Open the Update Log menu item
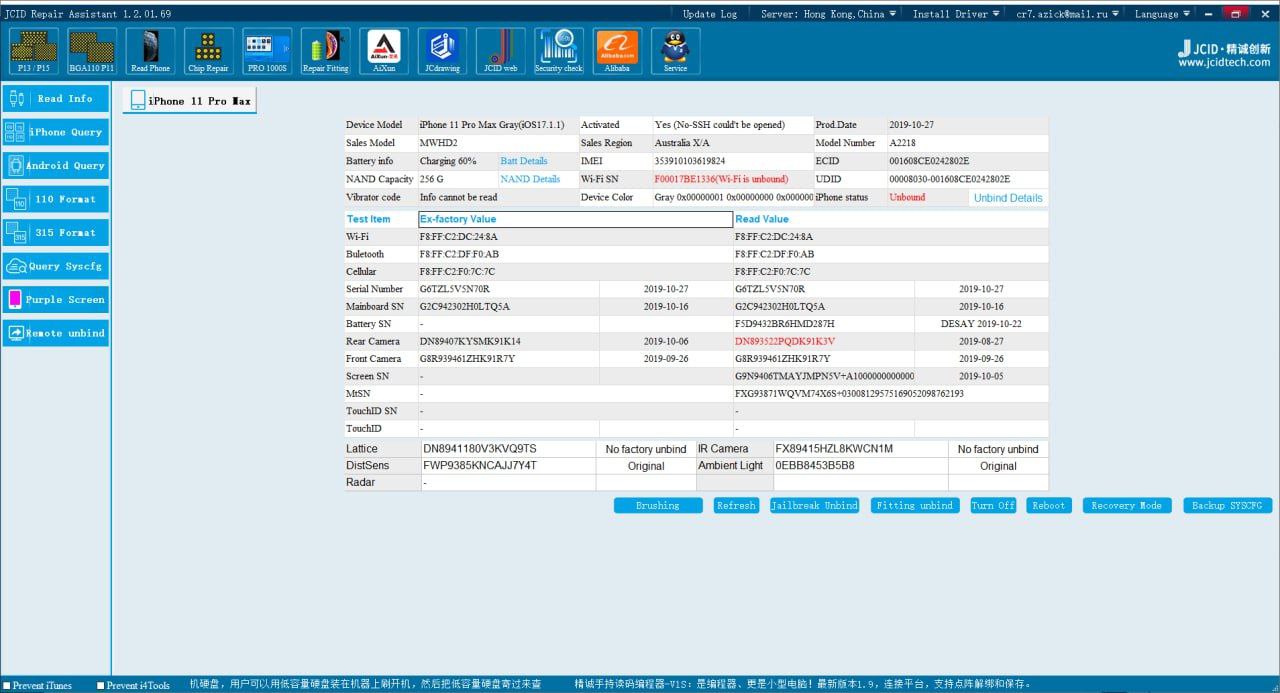The image size is (1280, 693). click(710, 14)
